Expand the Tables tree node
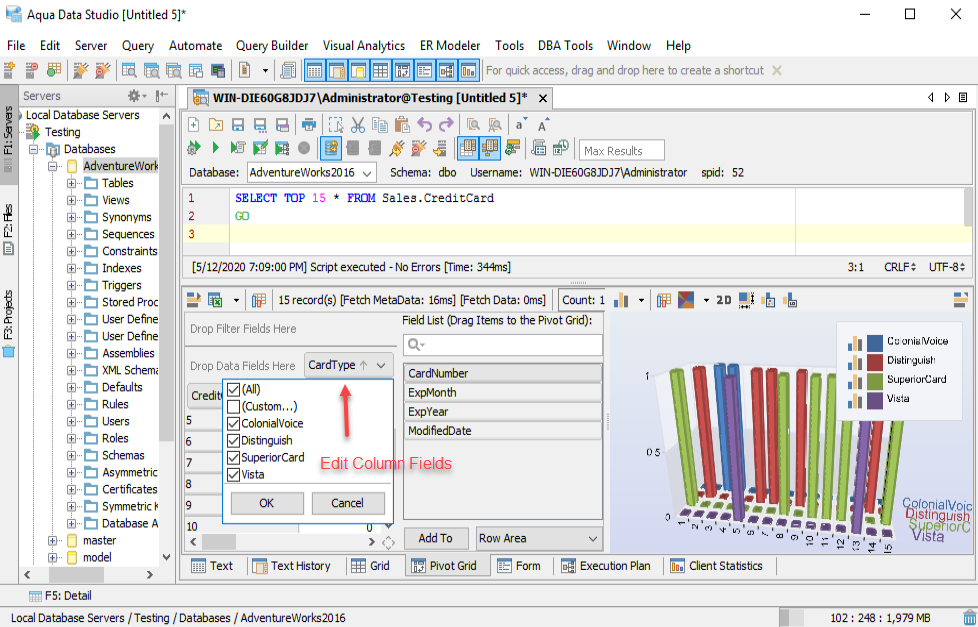The image size is (978, 627). click(x=72, y=183)
